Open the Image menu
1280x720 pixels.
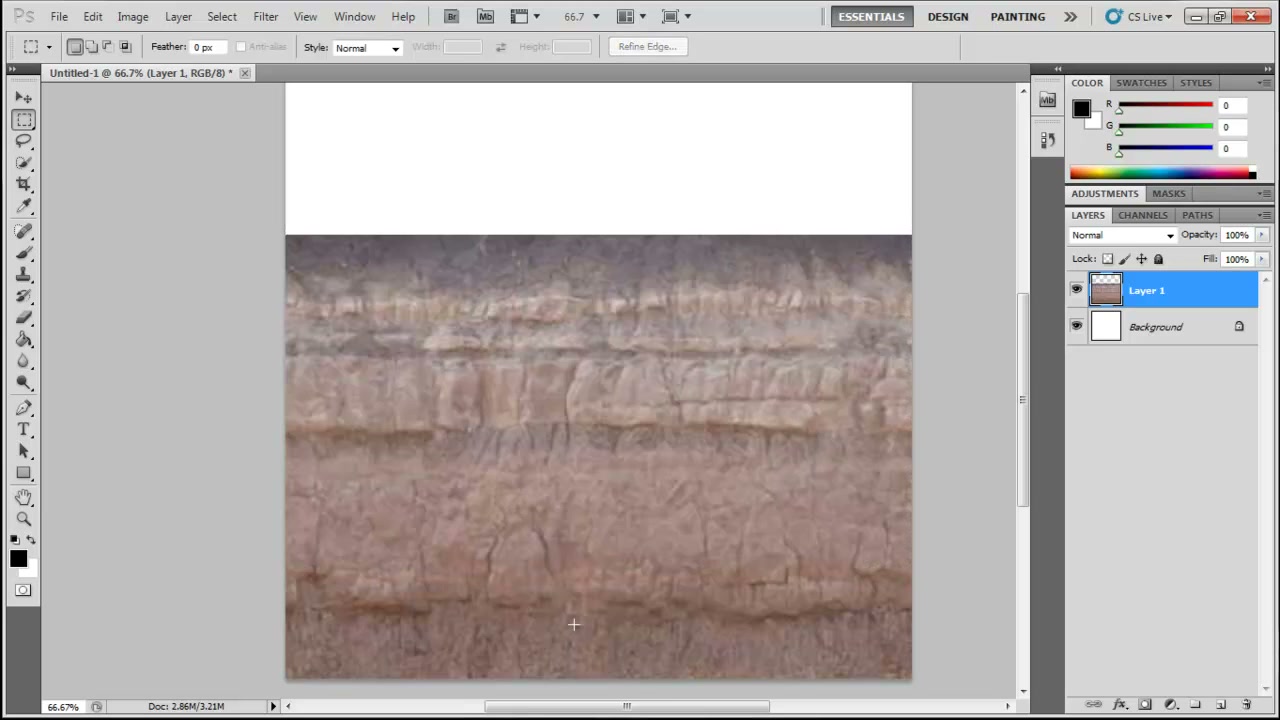pyautogui.click(x=133, y=17)
